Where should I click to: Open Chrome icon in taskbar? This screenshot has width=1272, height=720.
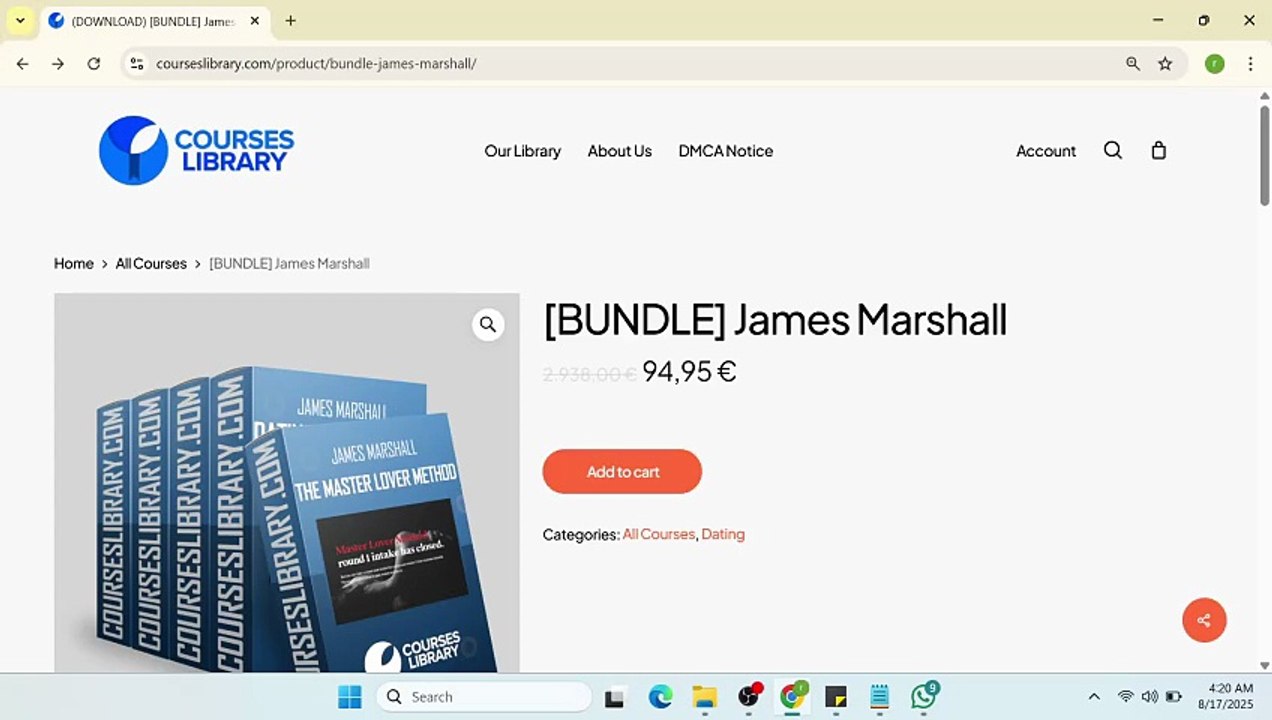tap(793, 697)
